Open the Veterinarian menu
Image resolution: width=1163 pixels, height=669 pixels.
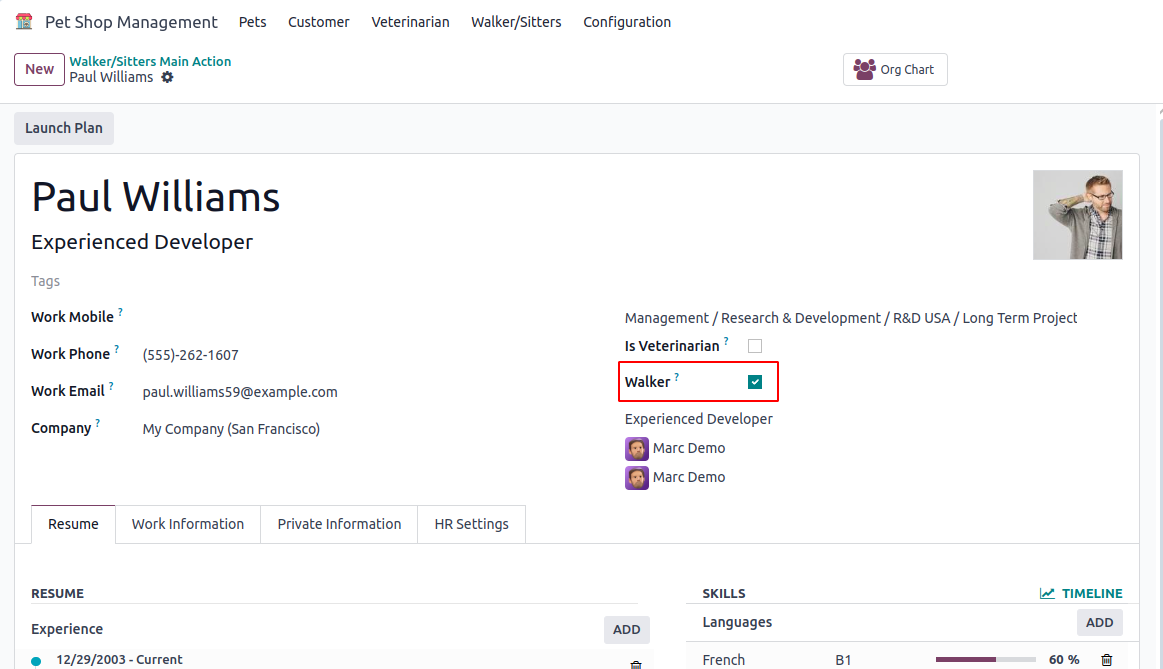click(410, 22)
